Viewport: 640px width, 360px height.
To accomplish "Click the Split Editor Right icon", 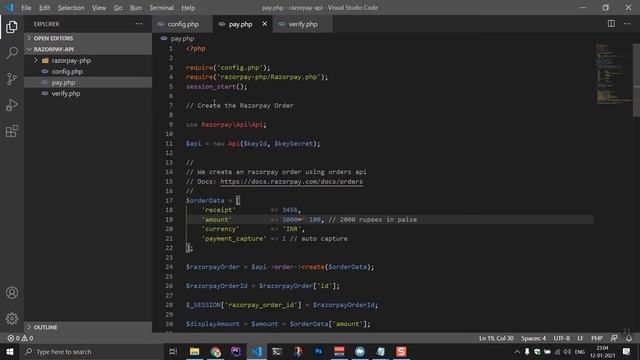I will (611, 24).
